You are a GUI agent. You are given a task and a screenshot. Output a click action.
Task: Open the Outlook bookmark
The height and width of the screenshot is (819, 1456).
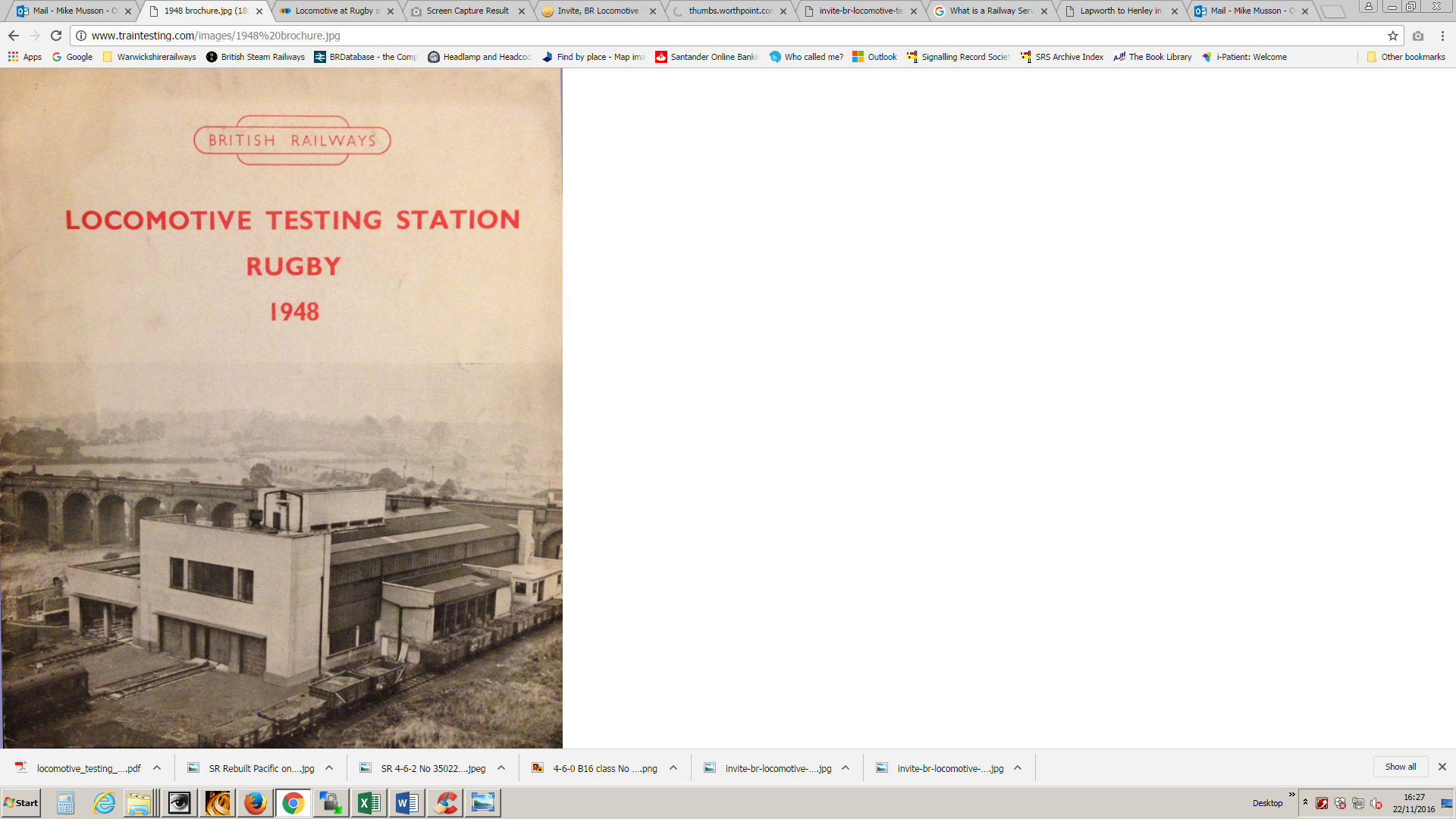874,57
